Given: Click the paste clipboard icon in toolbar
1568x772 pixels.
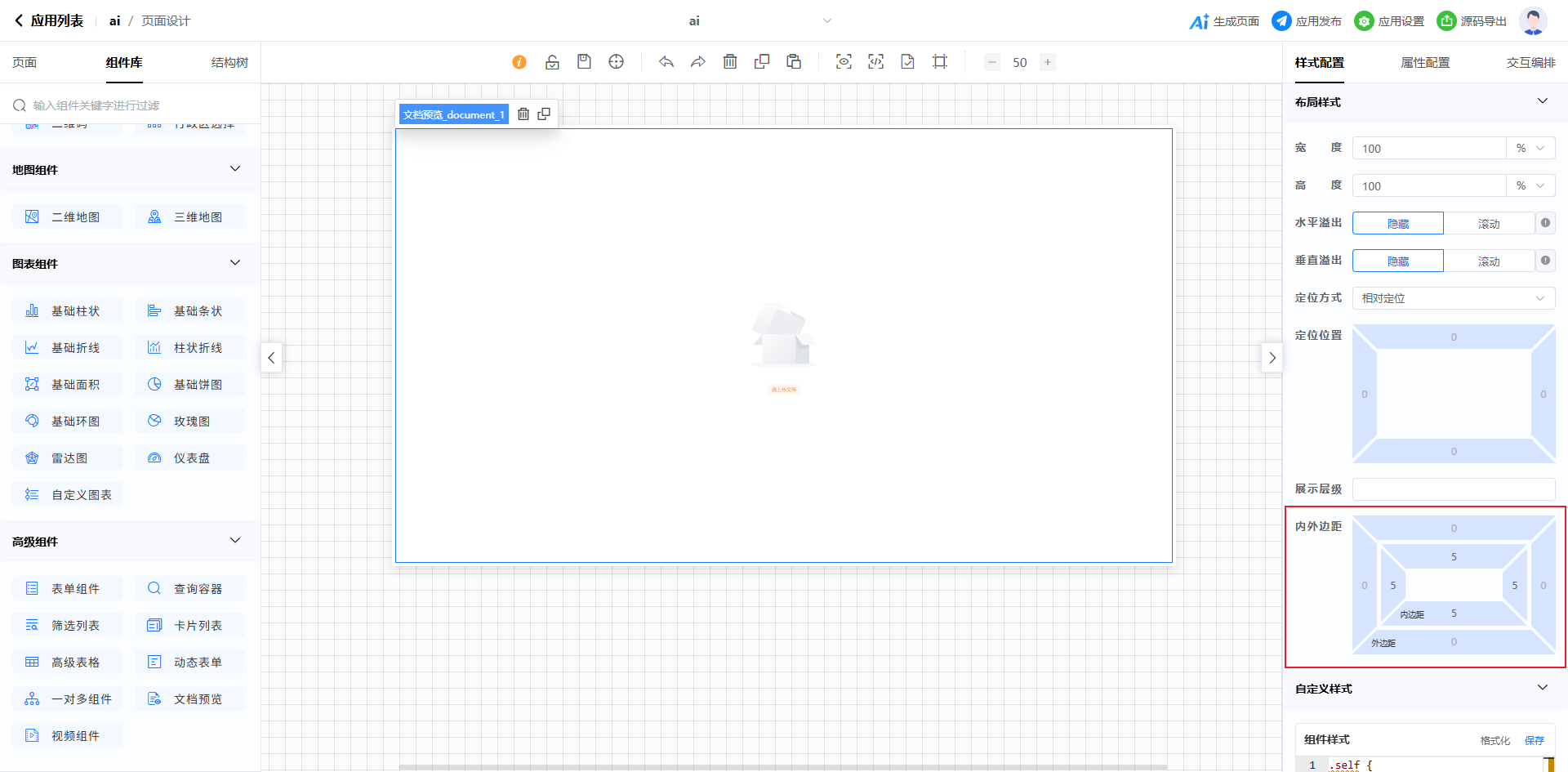Looking at the screenshot, I should pos(794,62).
